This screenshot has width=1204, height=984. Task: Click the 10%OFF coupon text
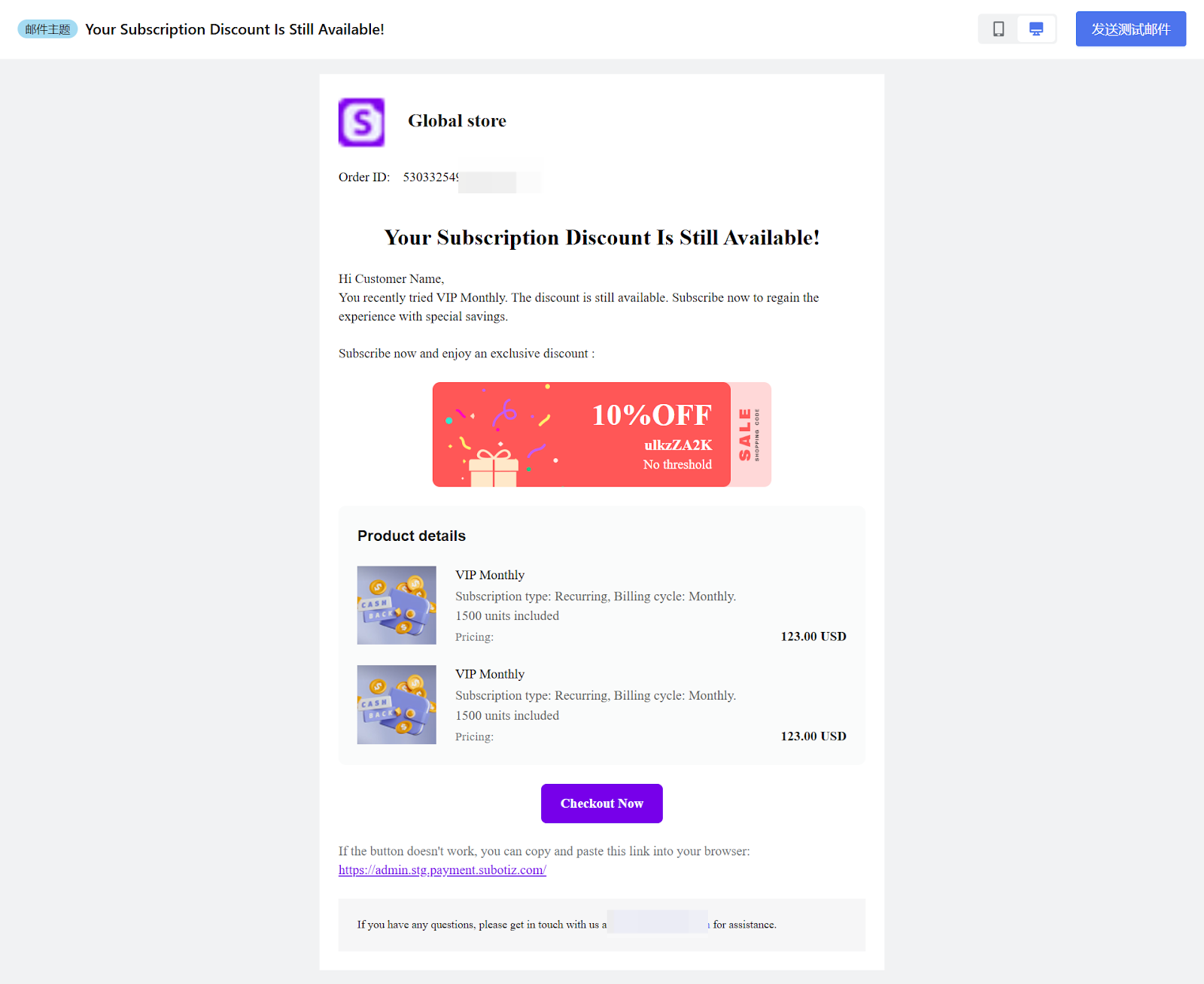(x=651, y=415)
